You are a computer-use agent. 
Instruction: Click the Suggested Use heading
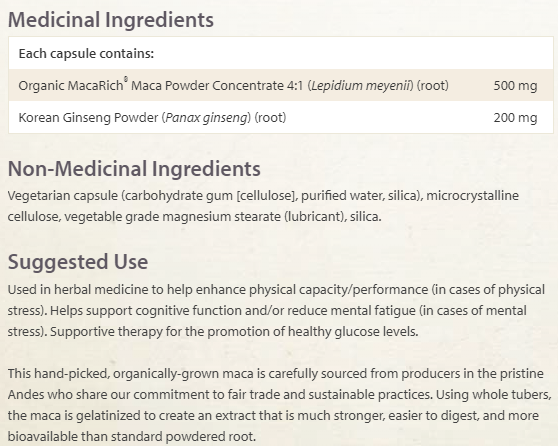click(78, 262)
